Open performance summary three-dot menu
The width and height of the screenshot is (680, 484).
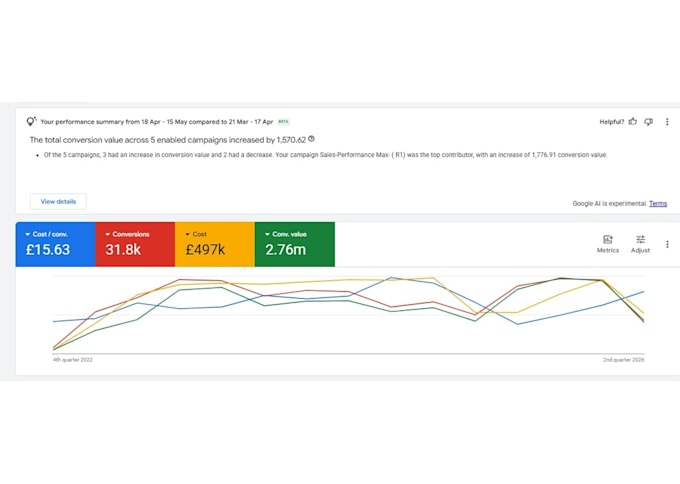pyautogui.click(x=667, y=122)
